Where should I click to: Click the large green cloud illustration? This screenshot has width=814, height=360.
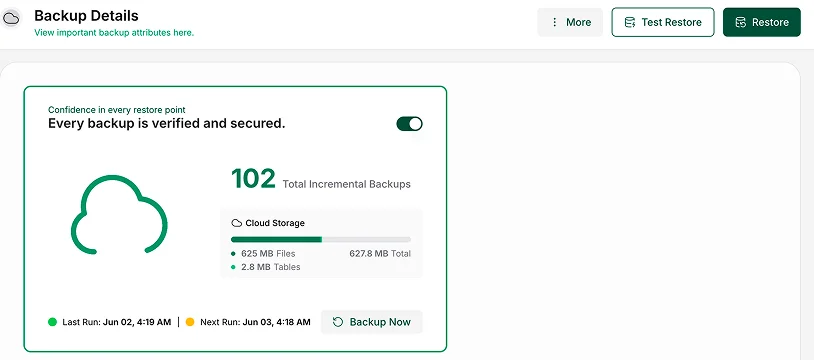(119, 215)
